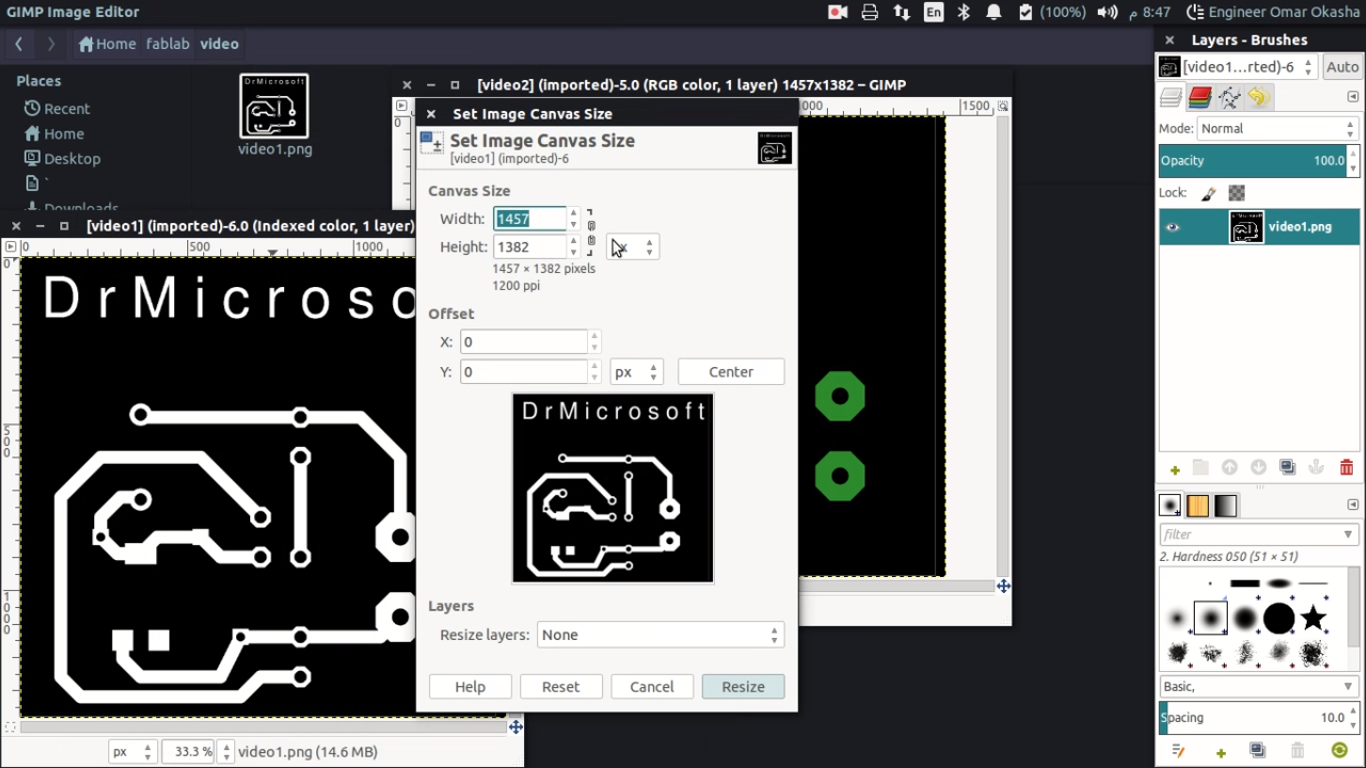This screenshot has width=1366, height=768.
Task: Open the Basic brush tag dropdown
Action: click(x=1258, y=686)
